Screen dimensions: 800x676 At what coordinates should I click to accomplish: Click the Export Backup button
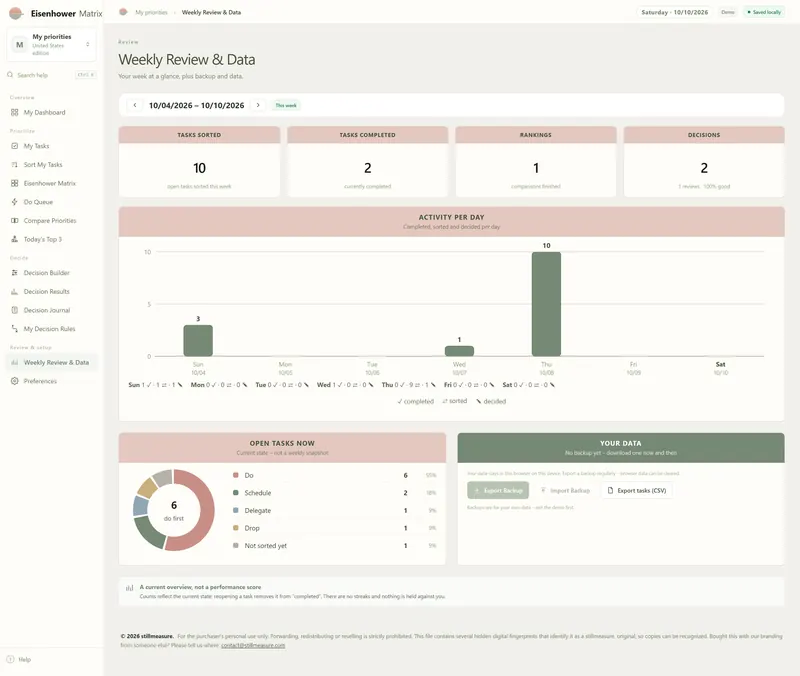click(x=498, y=490)
